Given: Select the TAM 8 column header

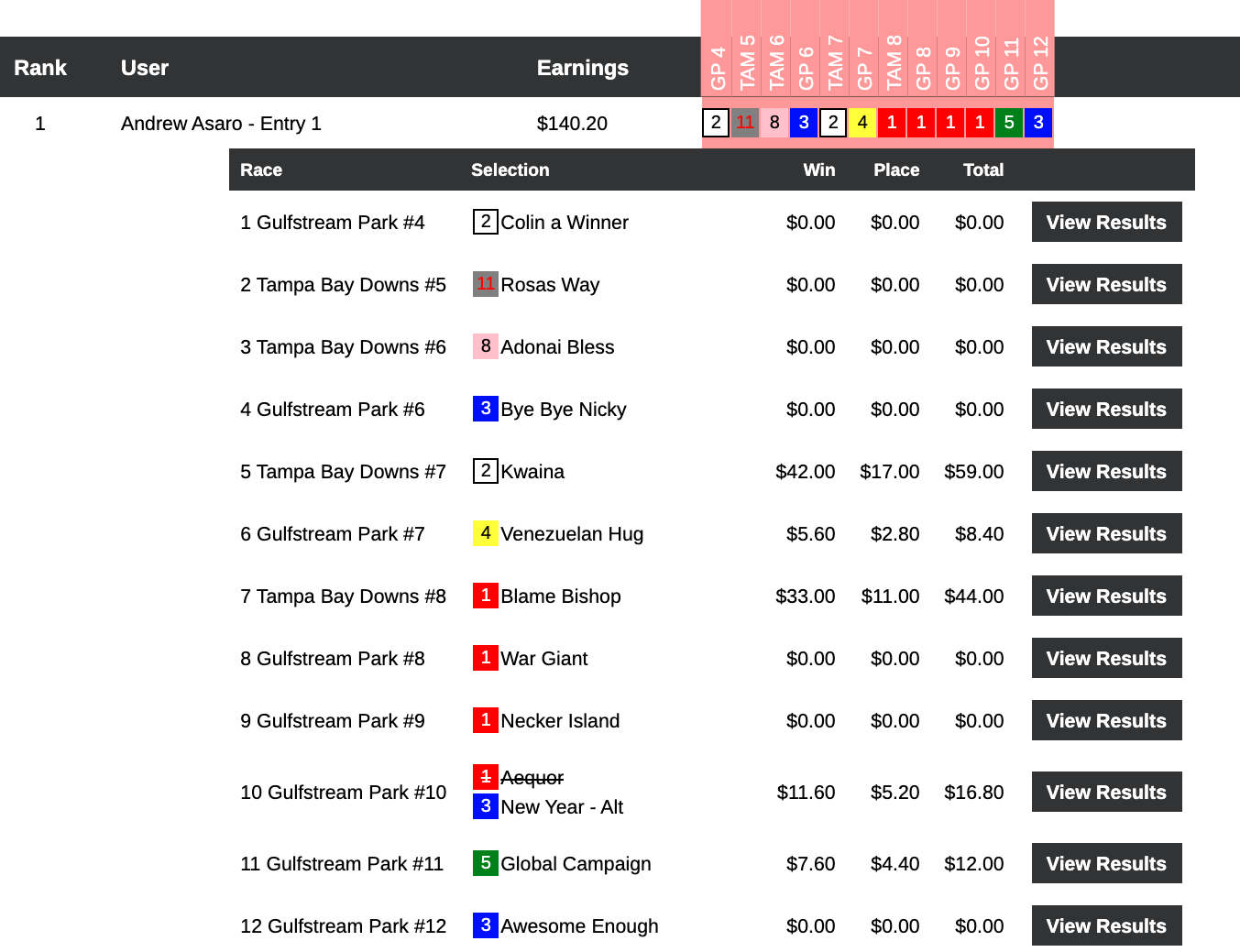Looking at the screenshot, I should coord(893,62).
